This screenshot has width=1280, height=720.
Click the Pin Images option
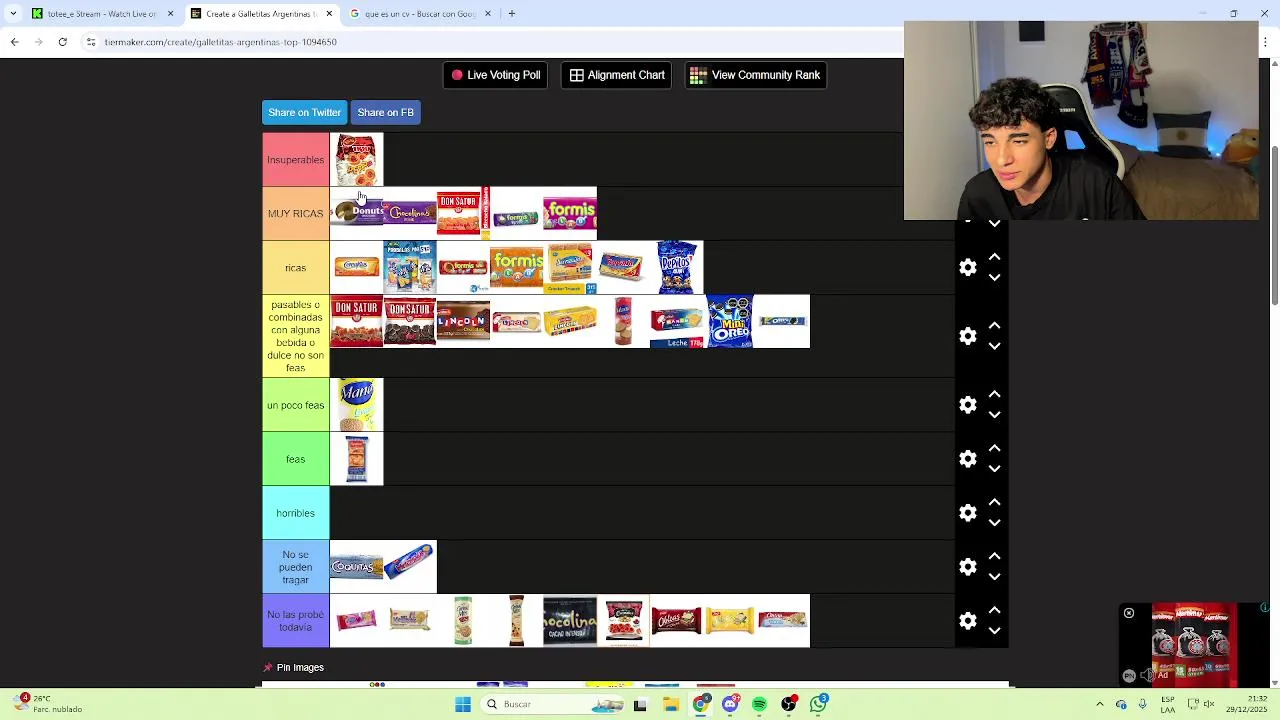[x=293, y=667]
